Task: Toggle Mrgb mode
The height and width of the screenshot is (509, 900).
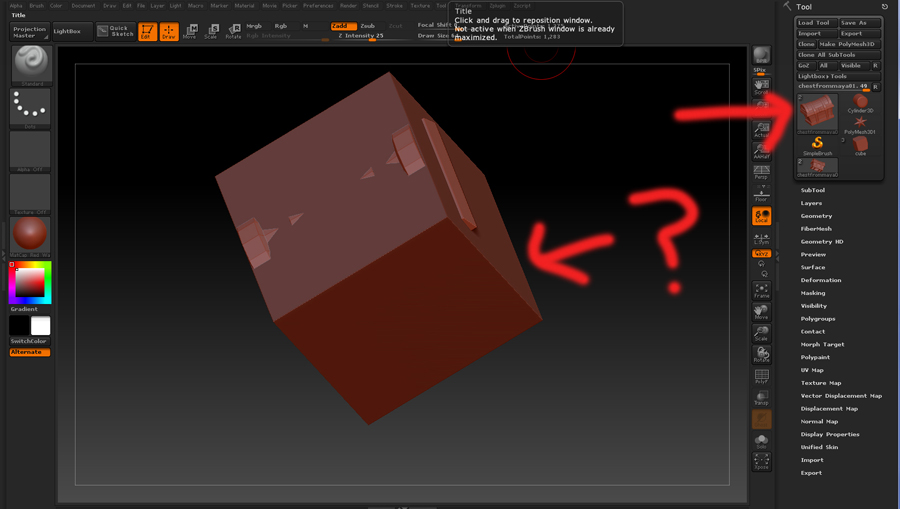Action: pyautogui.click(x=254, y=26)
